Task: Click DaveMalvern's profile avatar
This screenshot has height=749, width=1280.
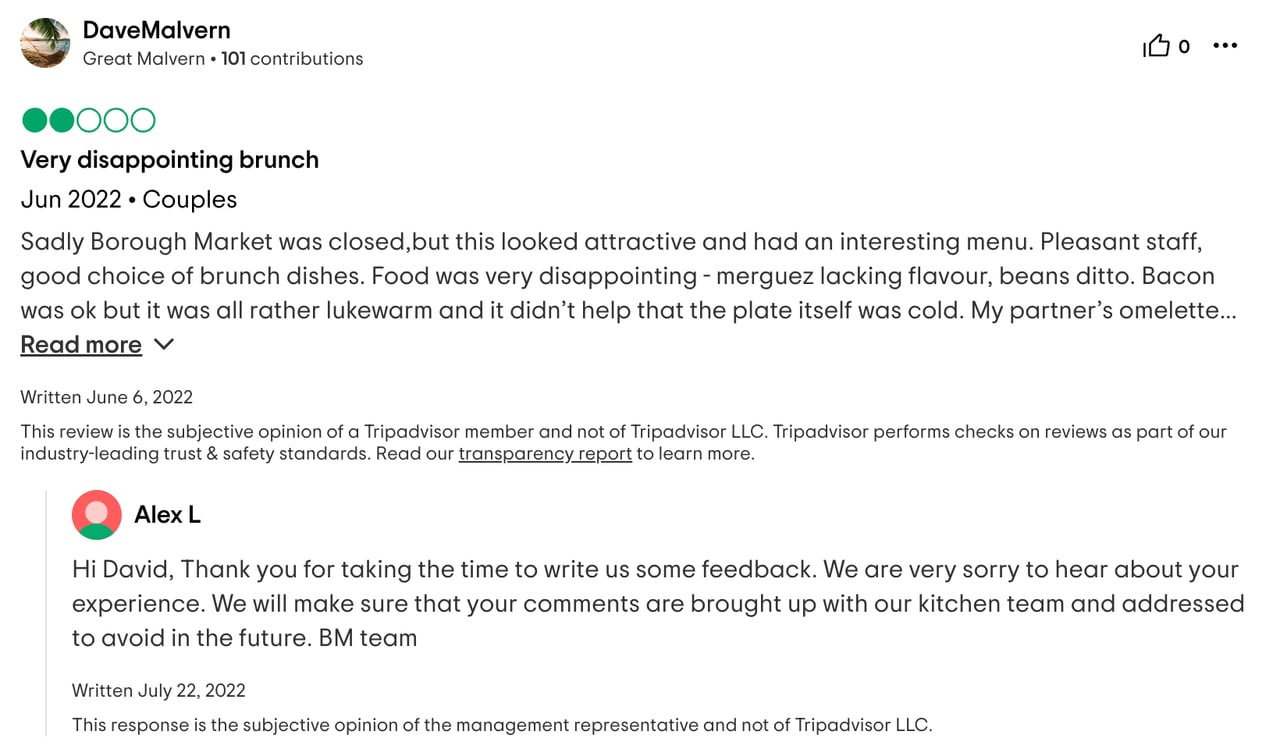Action: tap(44, 43)
